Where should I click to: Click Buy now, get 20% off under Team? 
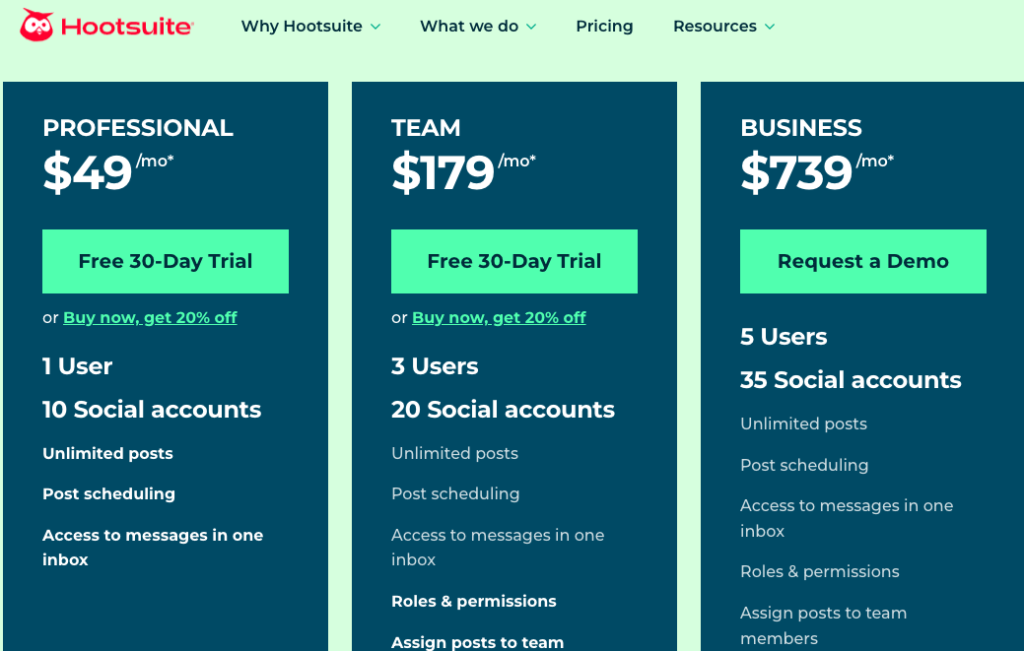[x=498, y=317]
